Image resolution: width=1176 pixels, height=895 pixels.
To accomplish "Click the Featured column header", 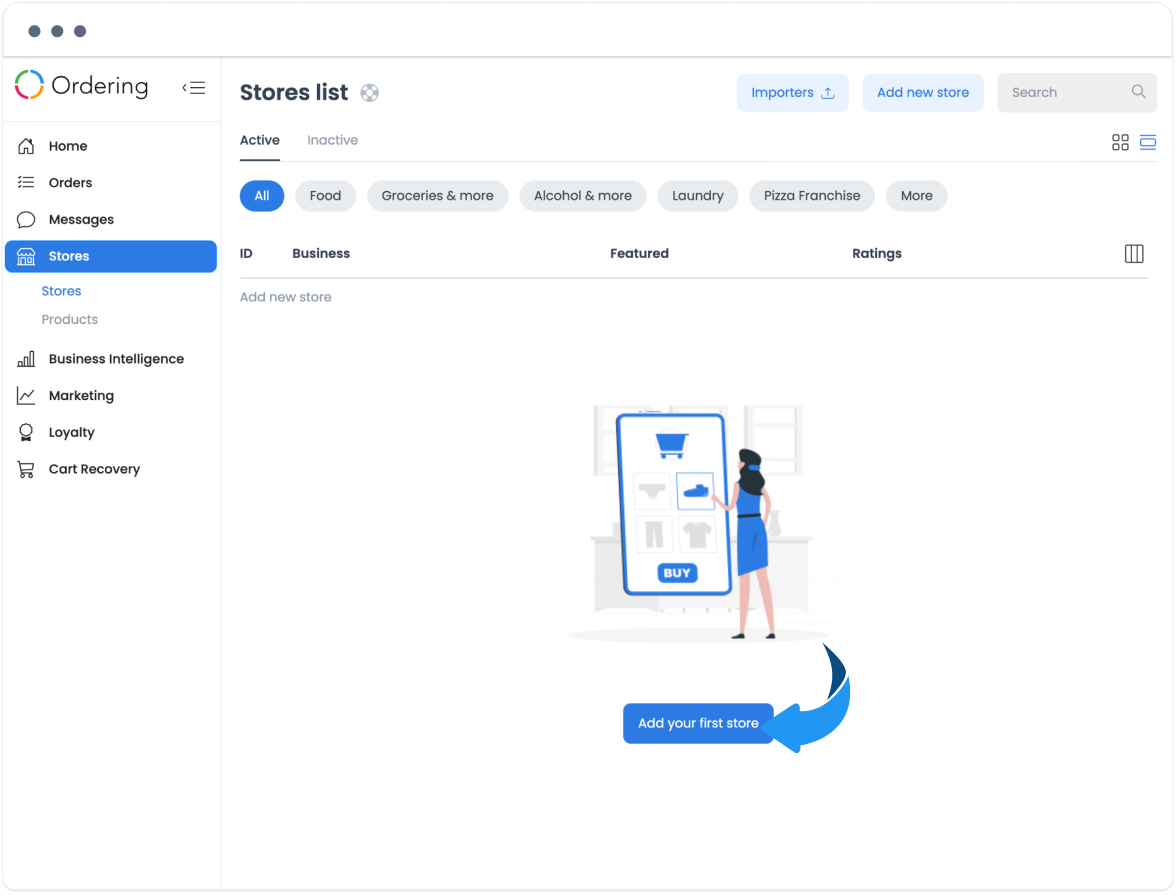I will point(639,254).
